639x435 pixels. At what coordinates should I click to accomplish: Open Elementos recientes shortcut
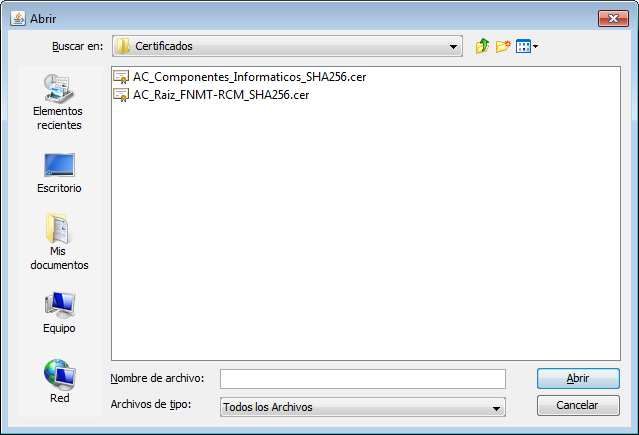pyautogui.click(x=58, y=102)
